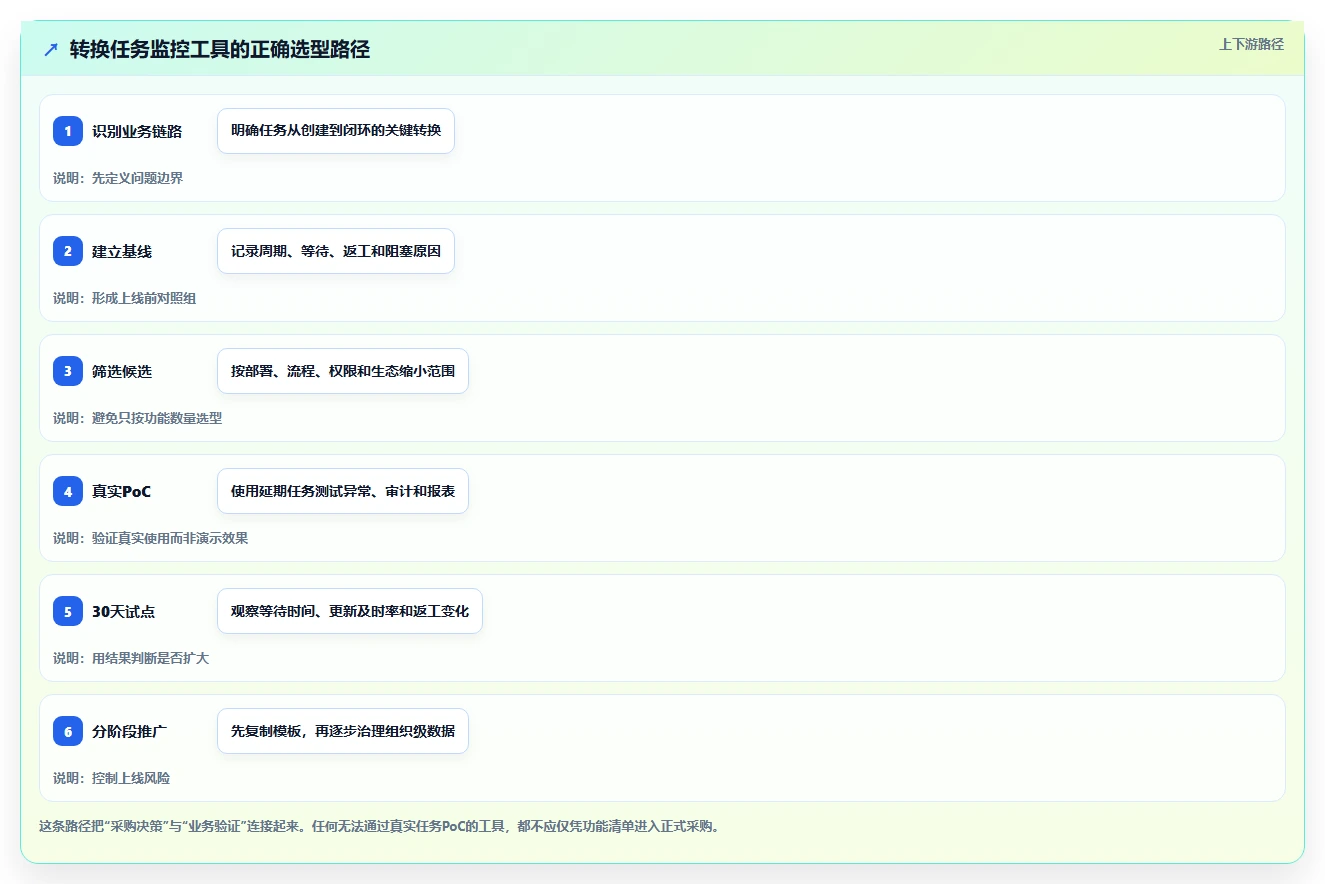
Task: Select the 识别业务链路 step title
Action: pos(137,131)
